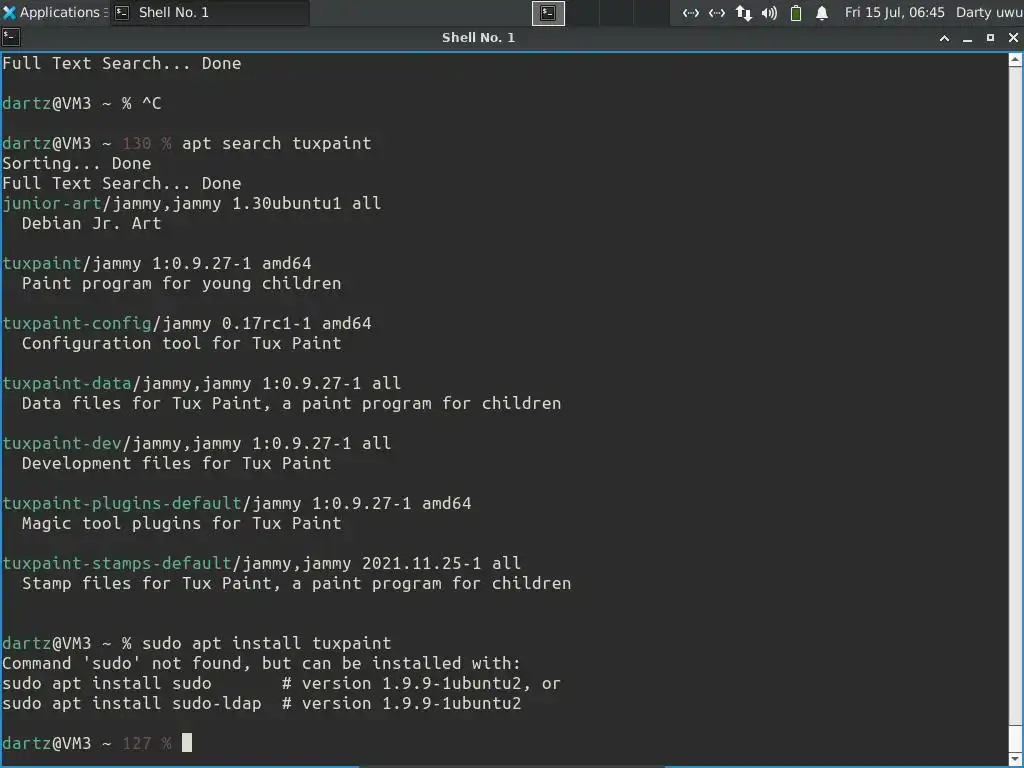Click the exit code 130 in the prompt
The width and height of the screenshot is (1024, 768).
pyautogui.click(x=136, y=143)
